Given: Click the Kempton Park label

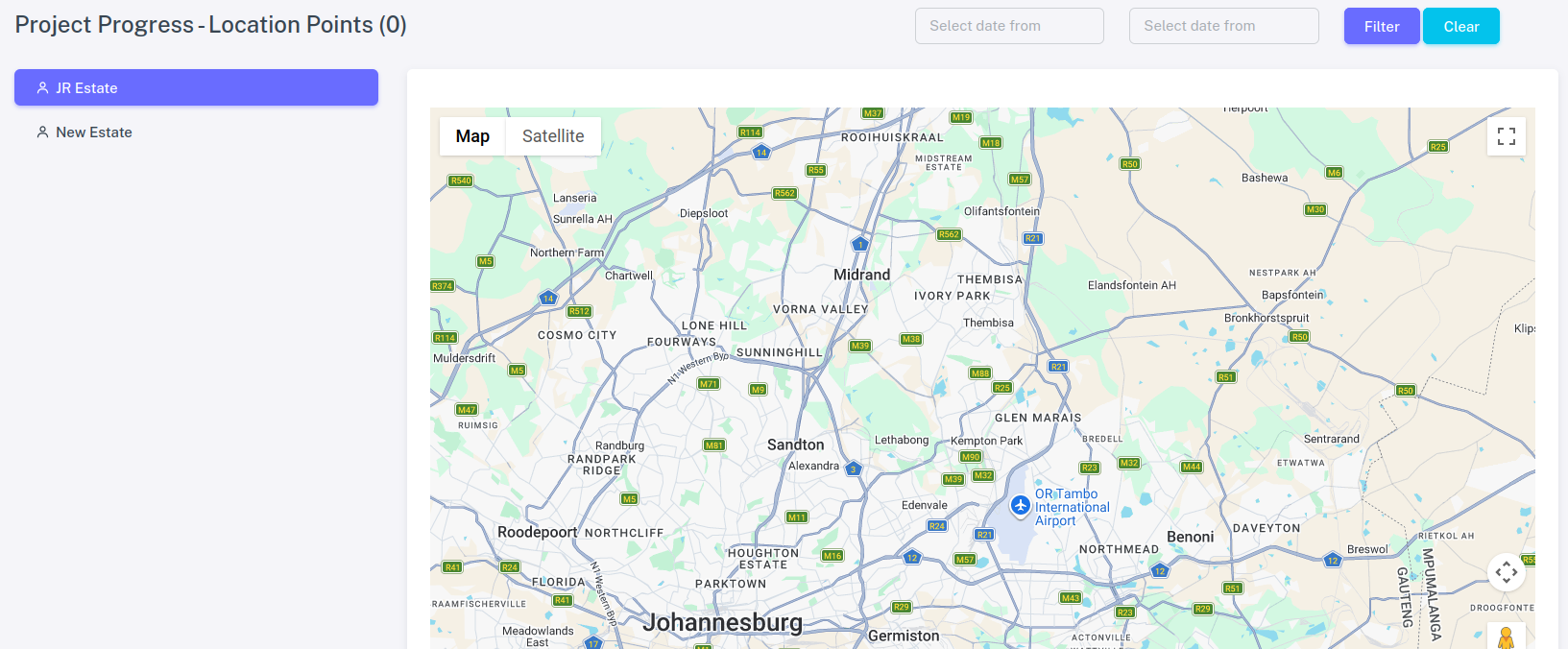Looking at the screenshot, I should click(x=986, y=441).
